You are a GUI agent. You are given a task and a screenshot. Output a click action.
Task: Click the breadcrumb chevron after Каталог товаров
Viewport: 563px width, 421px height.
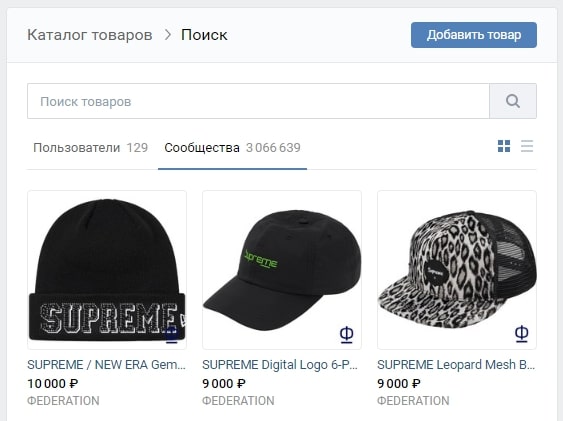coord(167,35)
